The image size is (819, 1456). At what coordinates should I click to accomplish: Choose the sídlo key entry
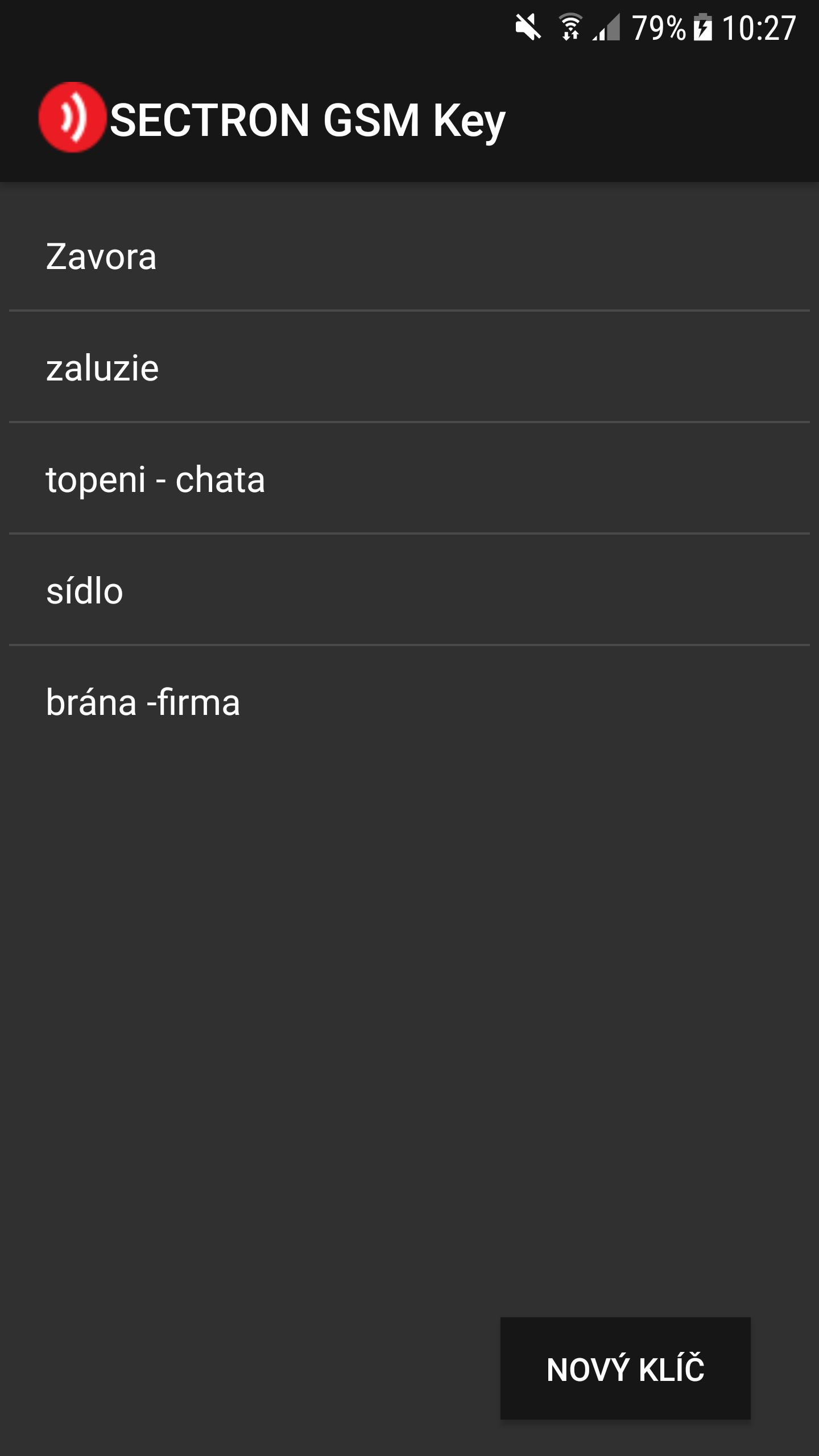[x=409, y=590]
